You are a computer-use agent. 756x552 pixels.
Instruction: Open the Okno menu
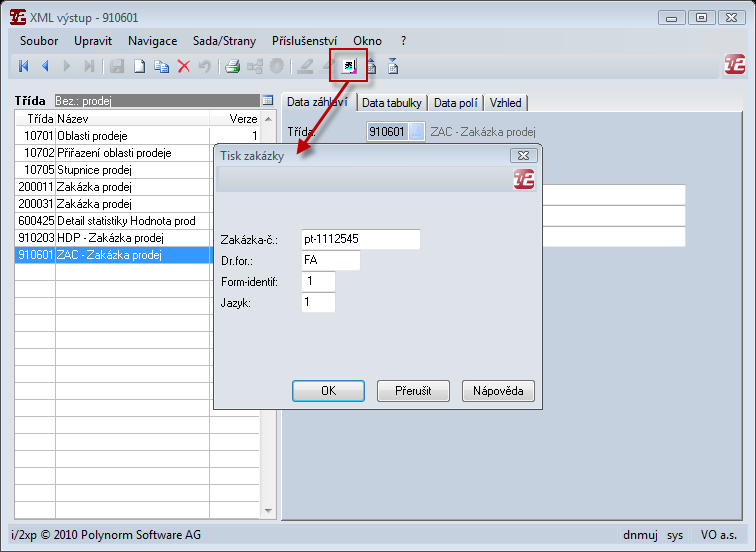tap(367, 41)
